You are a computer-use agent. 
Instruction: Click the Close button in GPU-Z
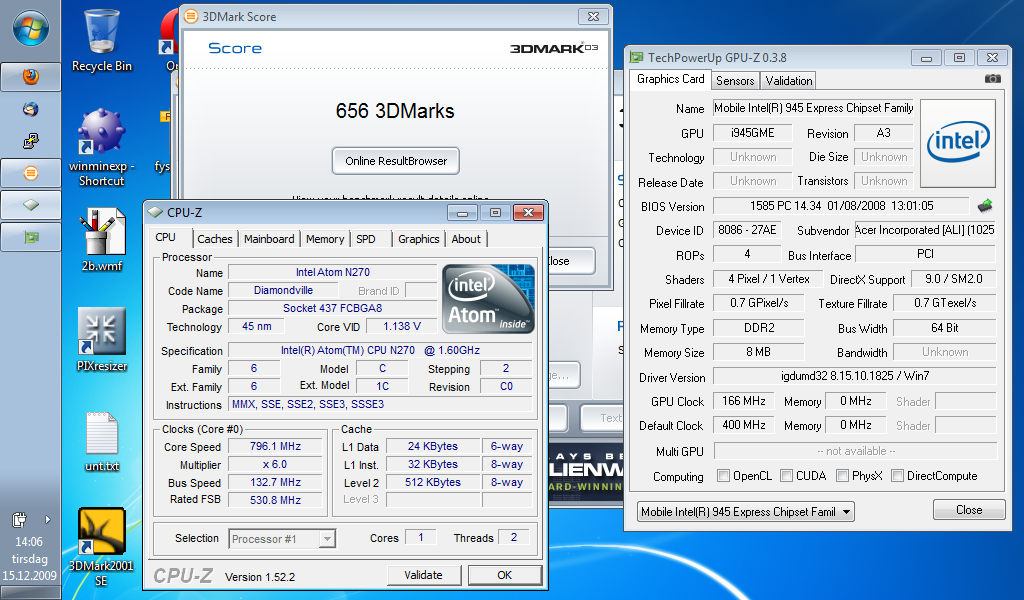click(969, 510)
